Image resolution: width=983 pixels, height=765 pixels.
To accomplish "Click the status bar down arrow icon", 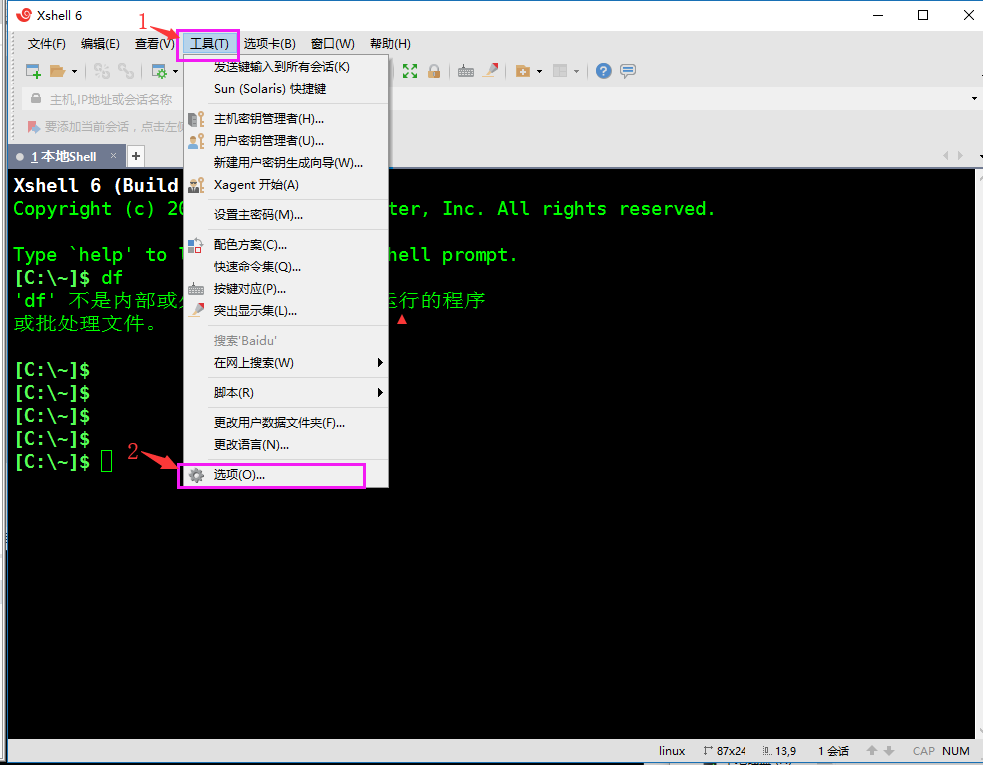I will tap(888, 750).
